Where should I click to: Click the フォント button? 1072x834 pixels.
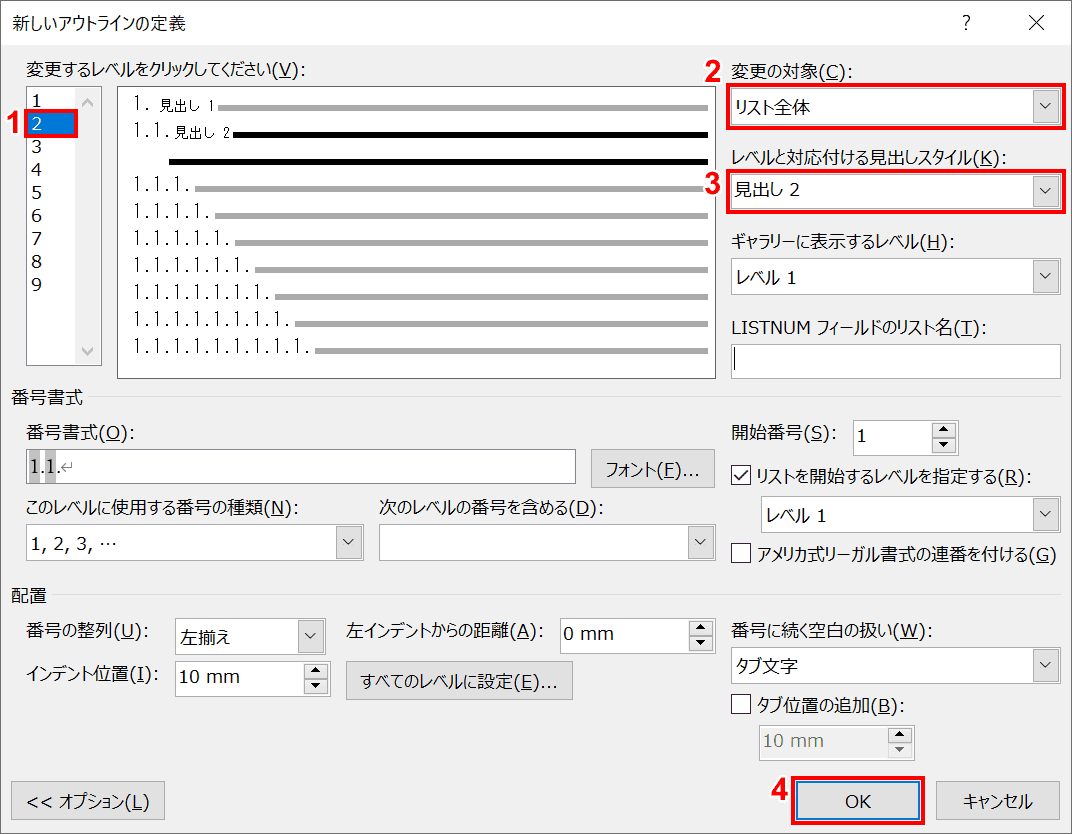pyautogui.click(x=652, y=469)
